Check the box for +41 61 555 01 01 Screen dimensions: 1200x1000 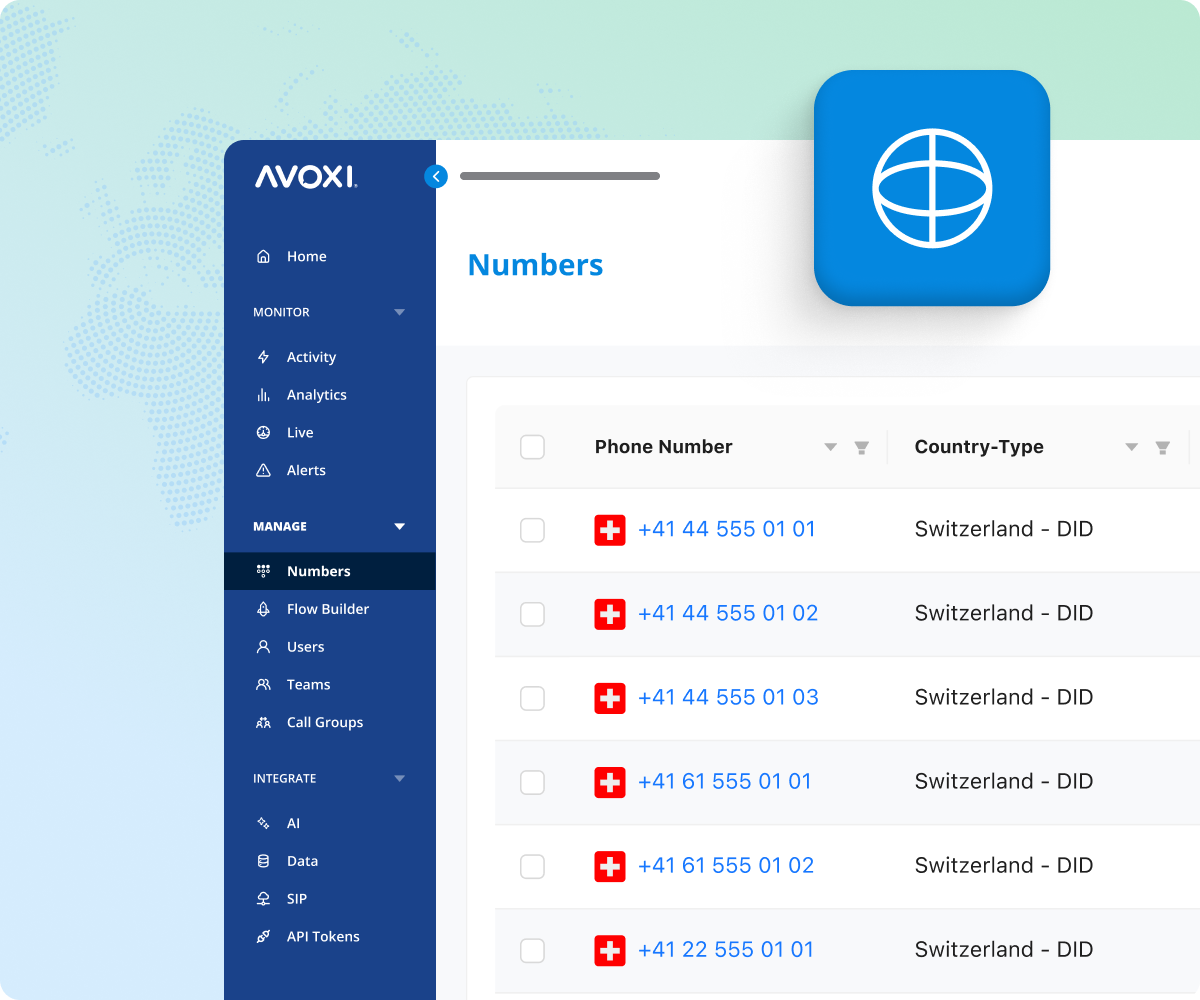pos(532,782)
